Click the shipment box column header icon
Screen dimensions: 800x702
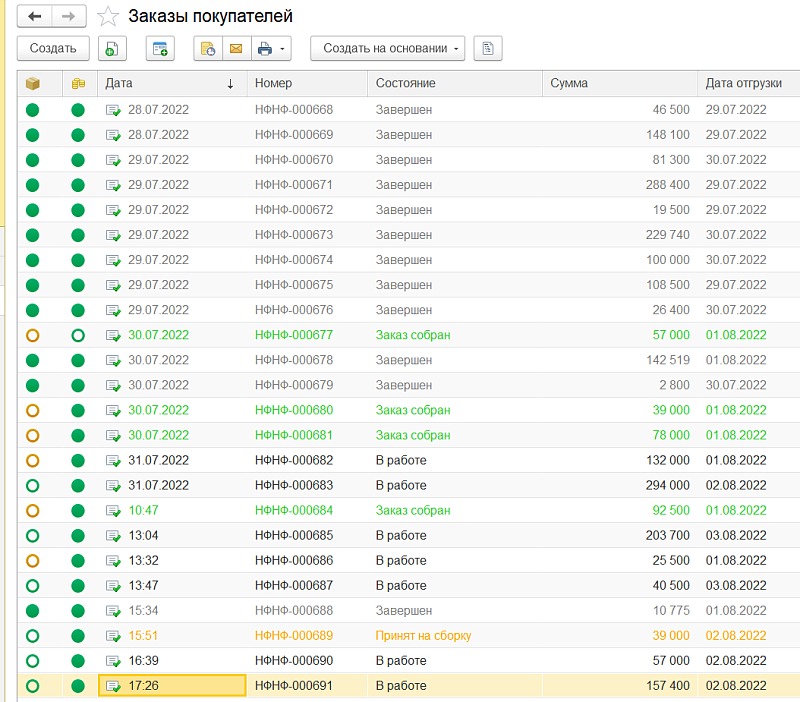pyautogui.click(x=33, y=84)
